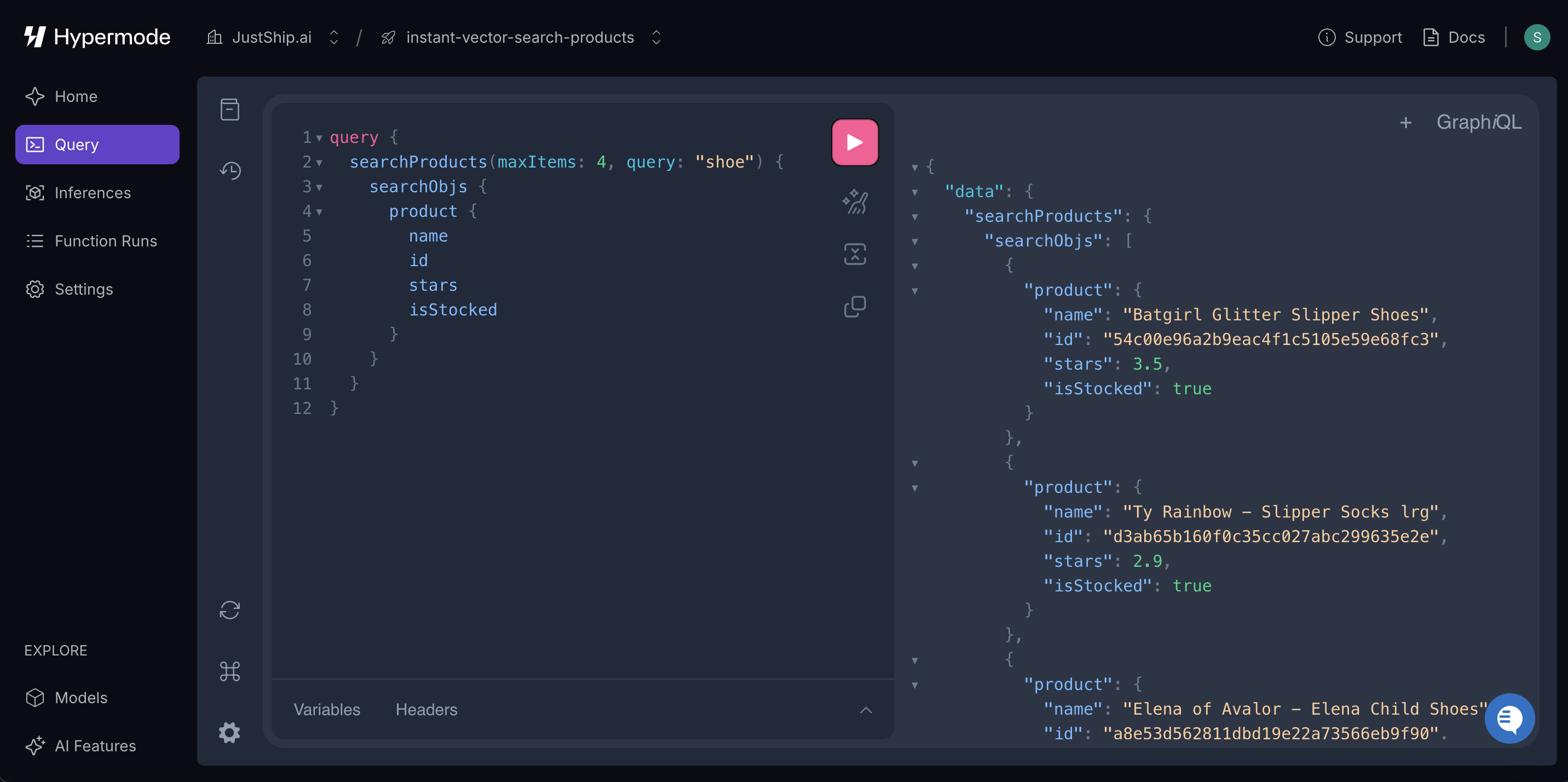Screen dimensions: 1568x782
Task: Re-fetch the GraphQL schema
Action: click(x=229, y=610)
